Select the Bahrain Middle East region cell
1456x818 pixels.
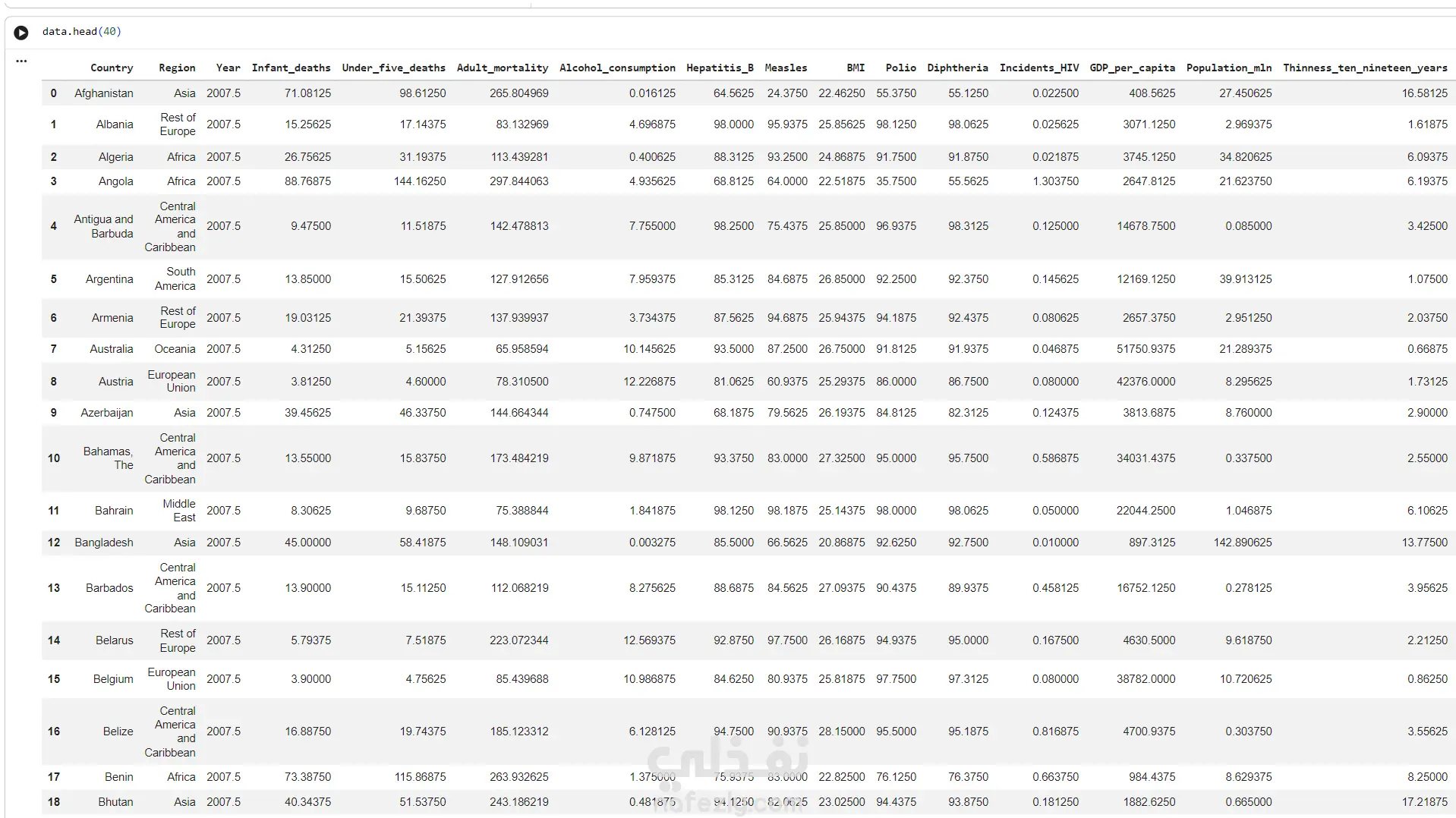[179, 511]
